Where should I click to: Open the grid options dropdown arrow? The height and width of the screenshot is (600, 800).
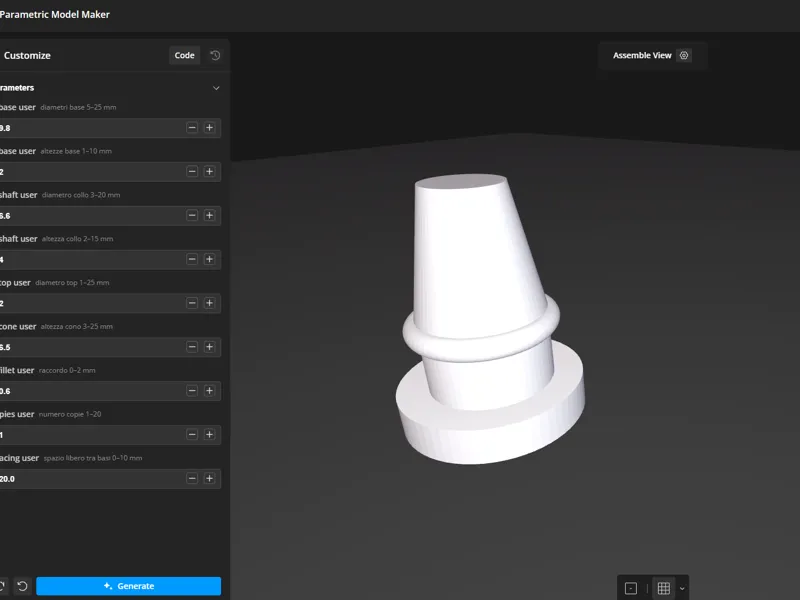(682, 589)
